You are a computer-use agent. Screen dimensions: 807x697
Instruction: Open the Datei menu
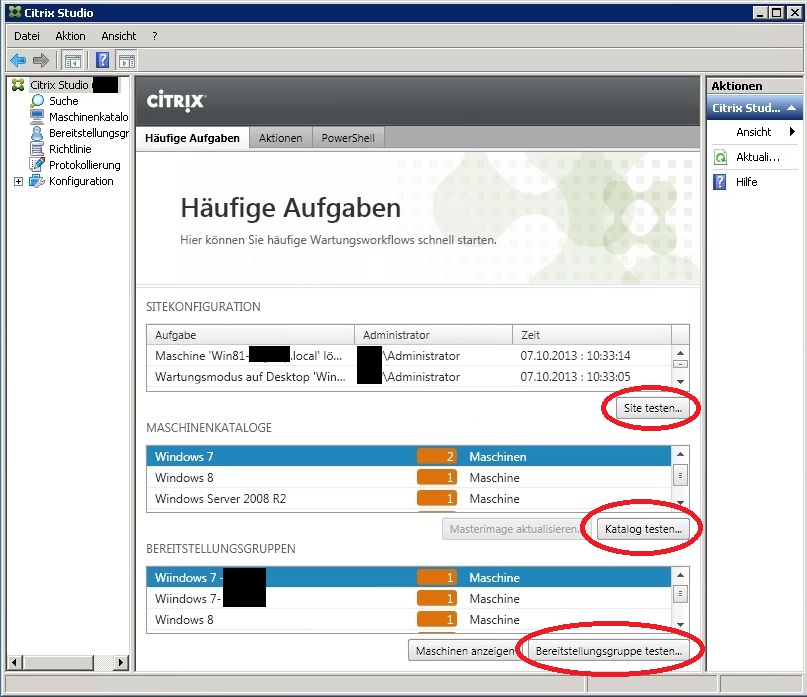[27, 36]
